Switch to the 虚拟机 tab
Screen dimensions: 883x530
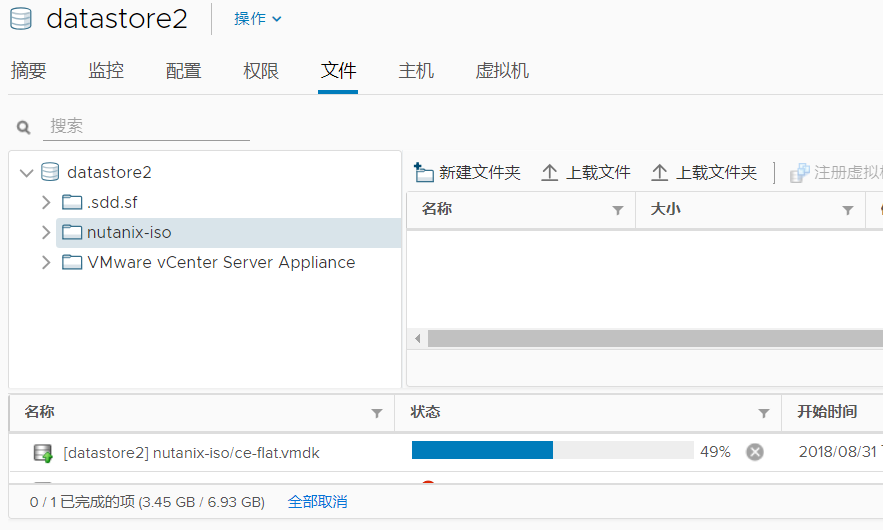click(x=502, y=71)
